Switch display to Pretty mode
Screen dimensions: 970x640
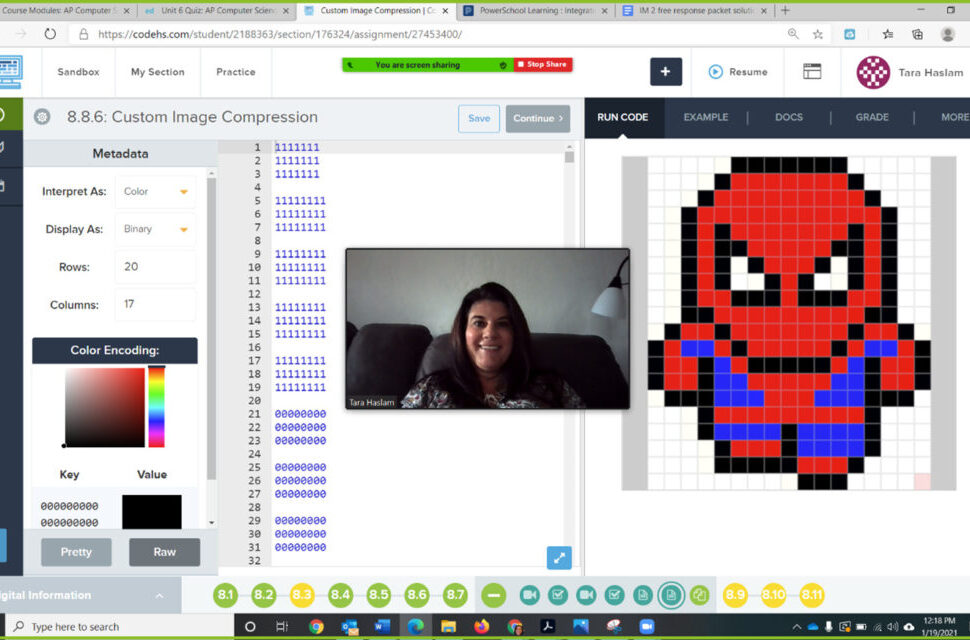tap(76, 552)
